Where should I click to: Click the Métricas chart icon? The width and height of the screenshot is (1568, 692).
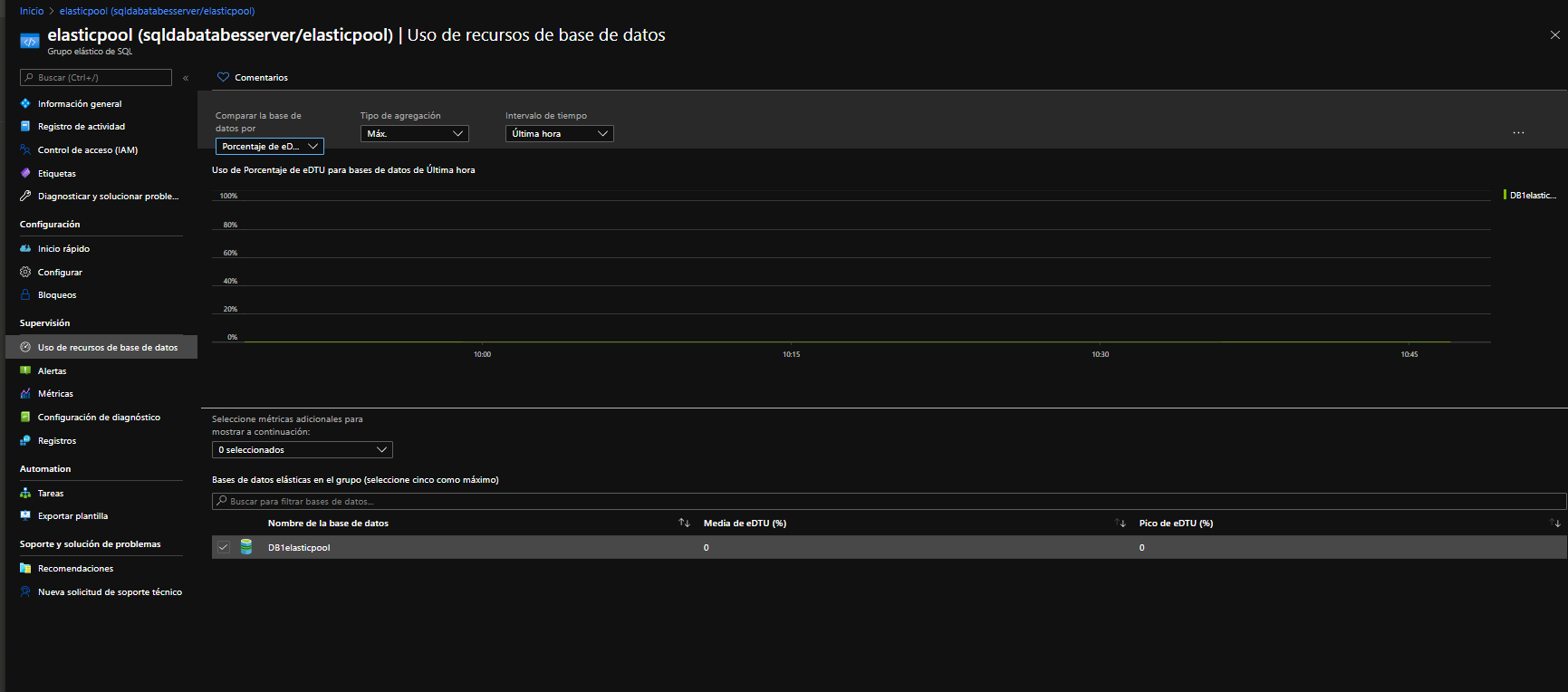[25, 393]
